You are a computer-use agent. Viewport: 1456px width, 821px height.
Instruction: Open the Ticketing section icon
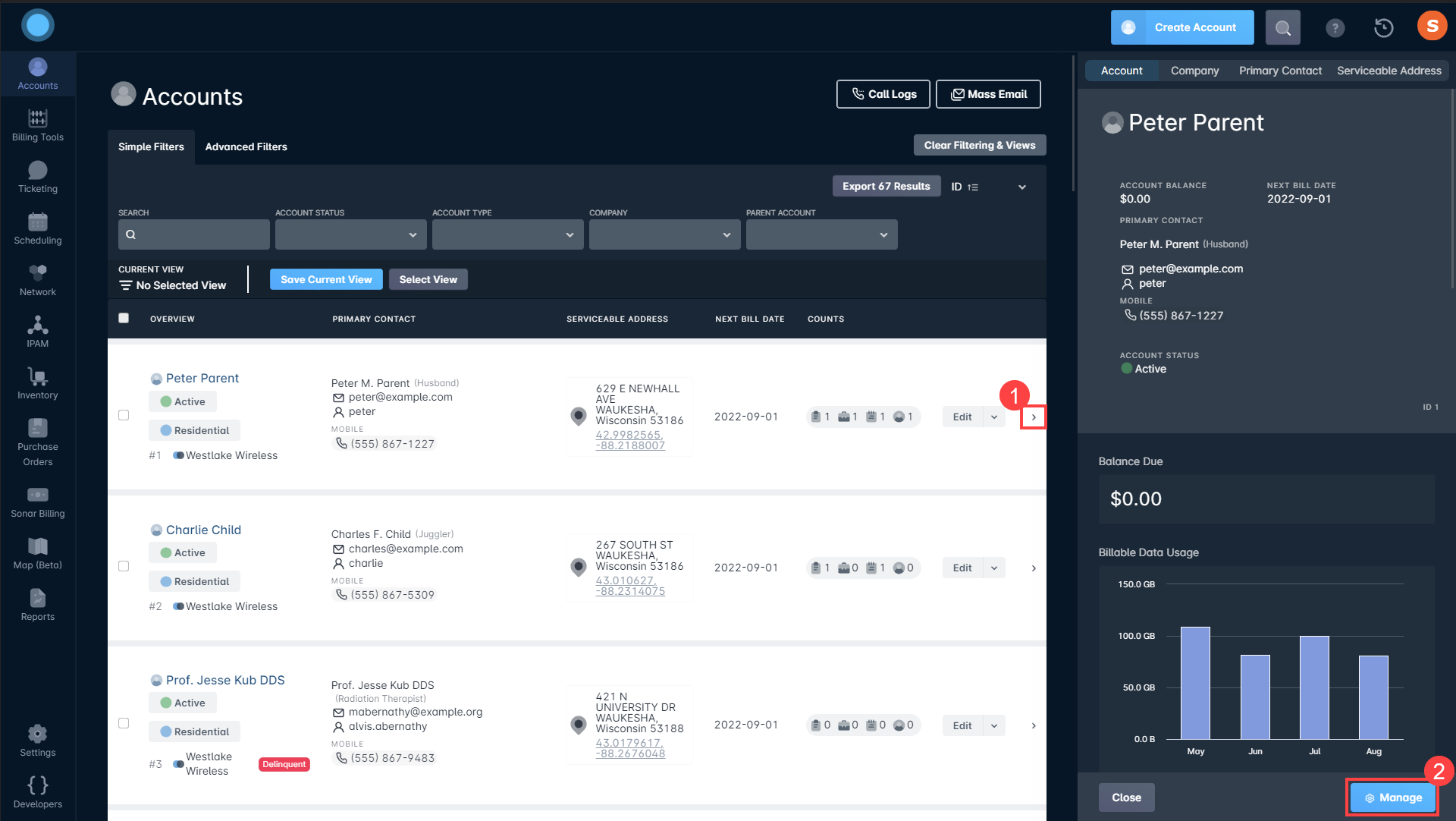click(x=38, y=171)
